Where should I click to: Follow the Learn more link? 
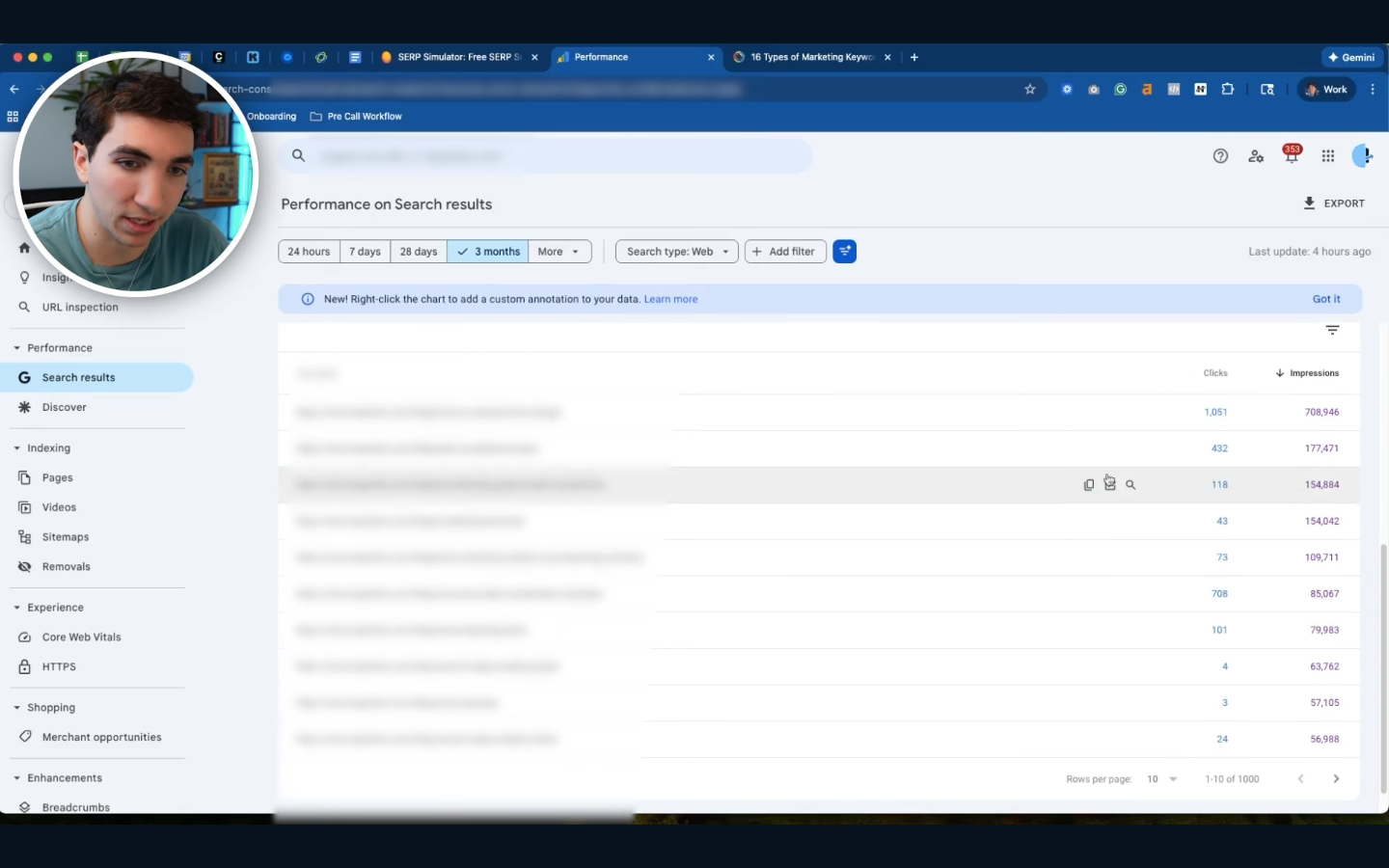point(670,299)
